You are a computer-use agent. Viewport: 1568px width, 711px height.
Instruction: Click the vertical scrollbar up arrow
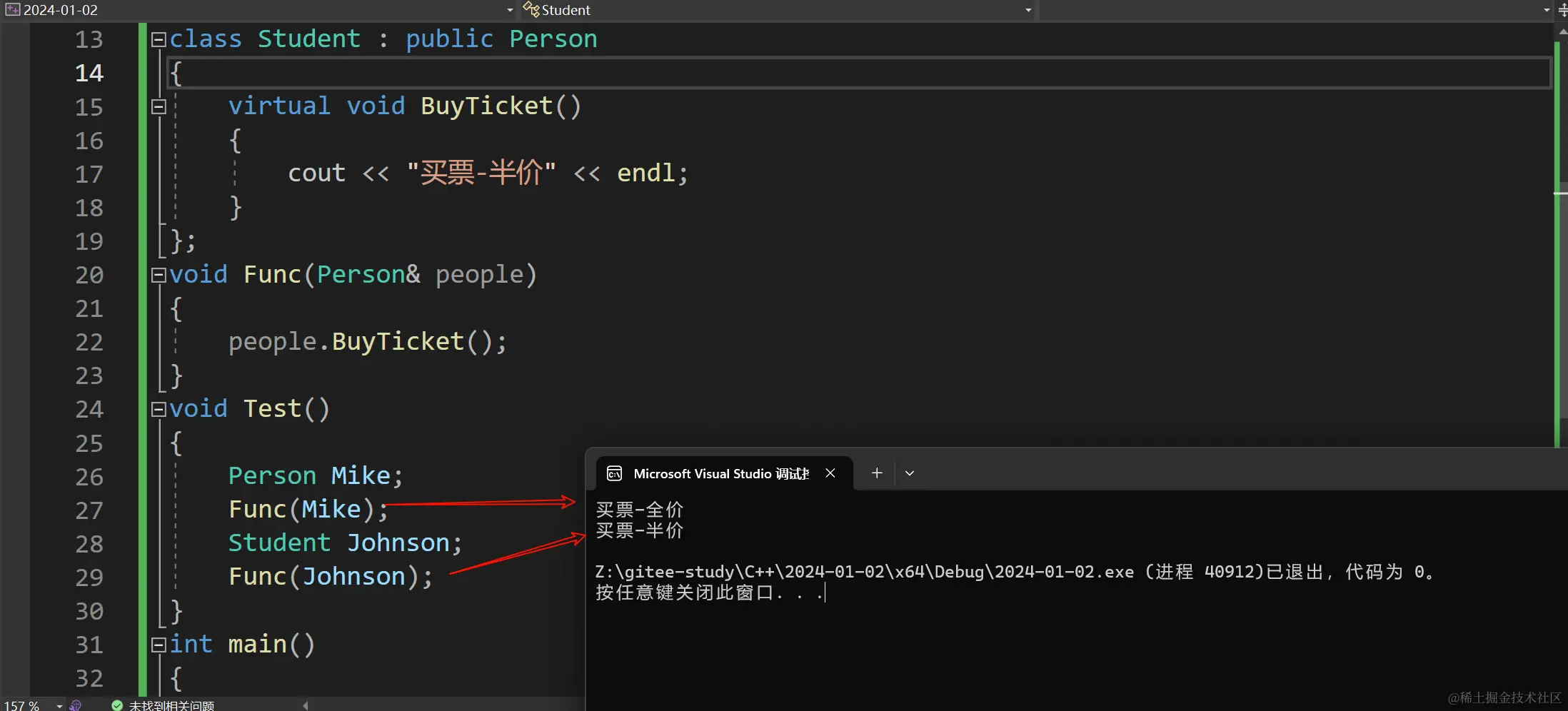coord(1562,31)
